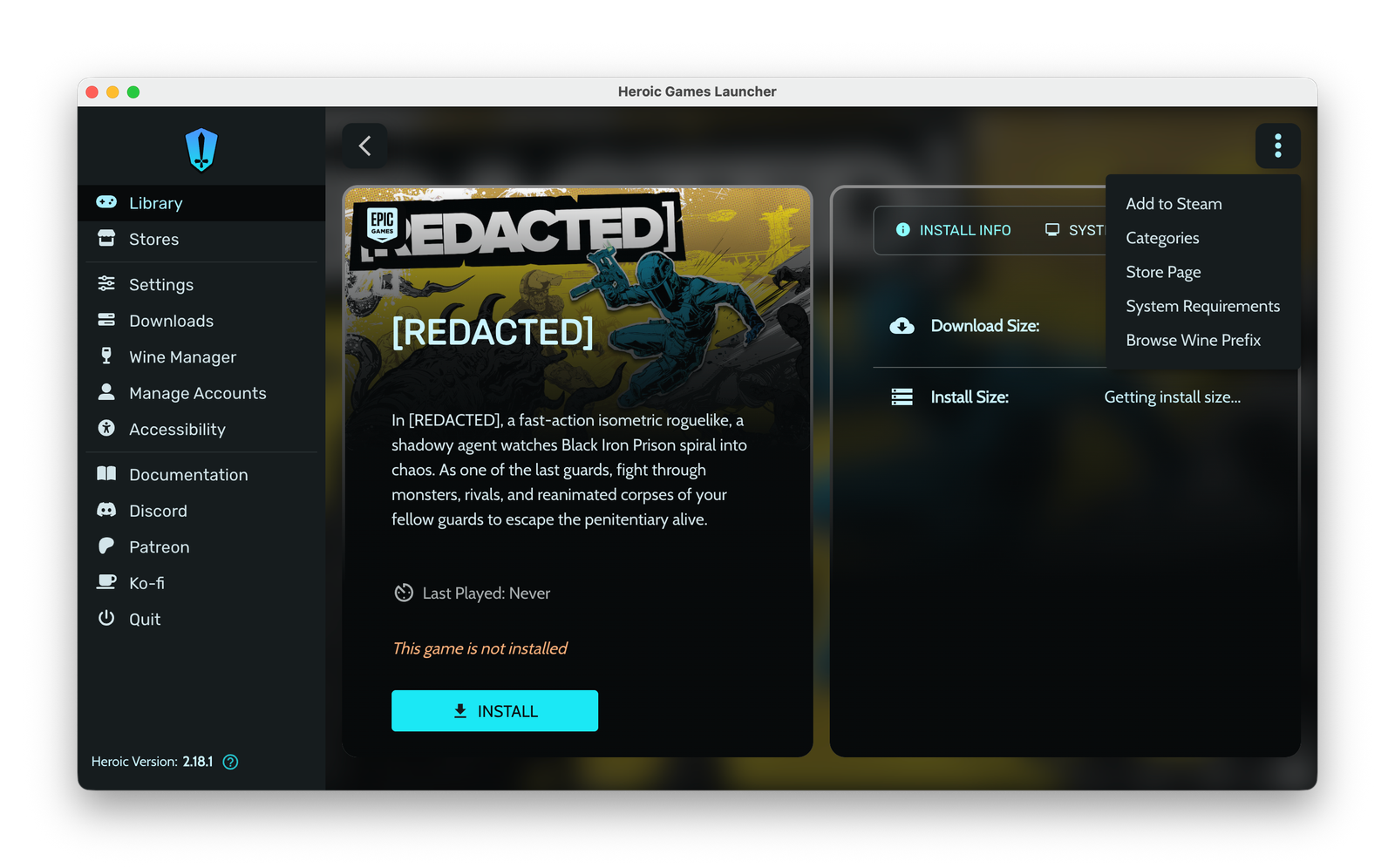The image size is (1395, 868).
Task: Click the Discord icon in sidebar
Action: (106, 511)
